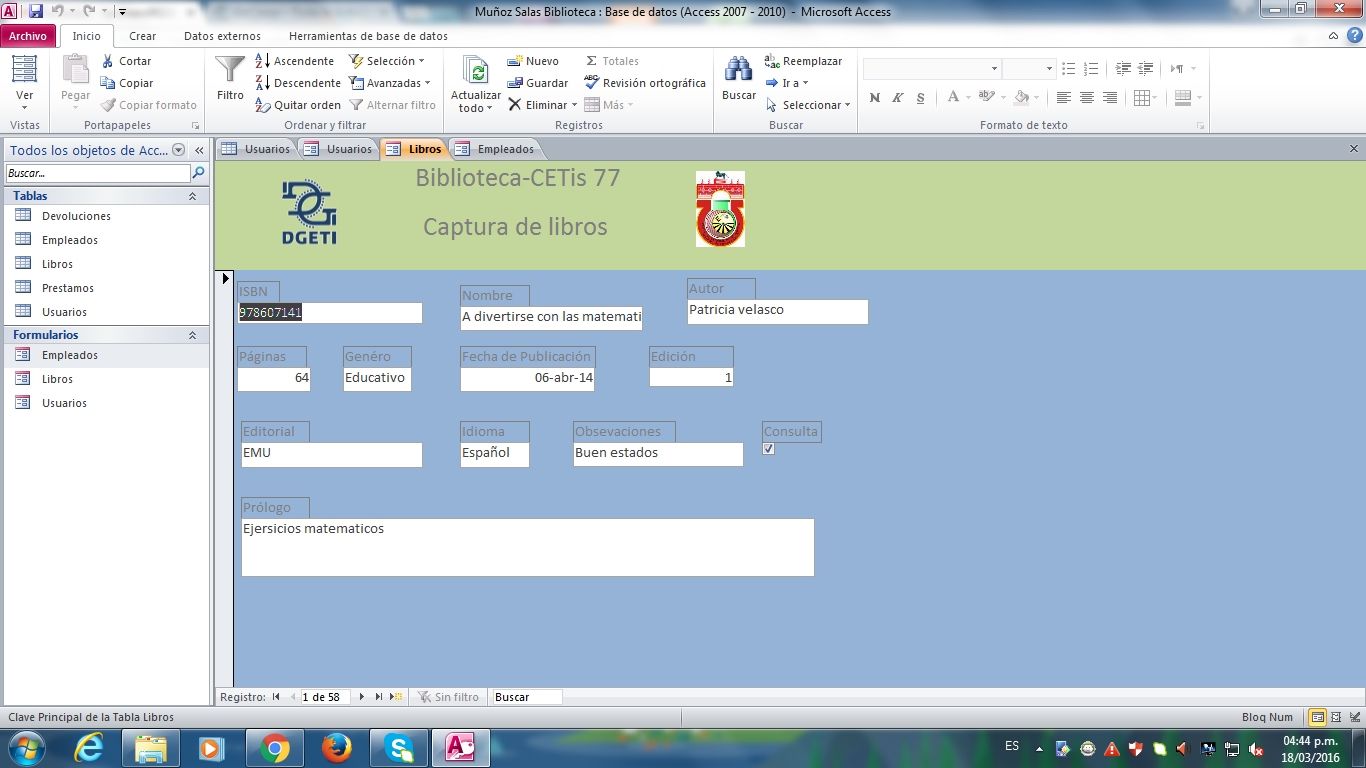Click the Reemplazar tool

[803, 61]
